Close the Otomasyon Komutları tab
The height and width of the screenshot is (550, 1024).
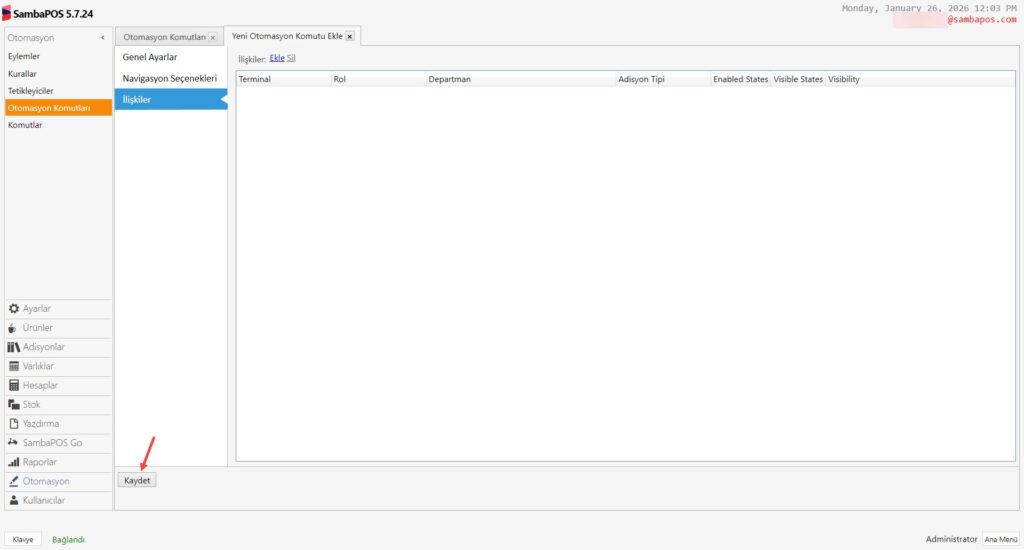tap(212, 37)
